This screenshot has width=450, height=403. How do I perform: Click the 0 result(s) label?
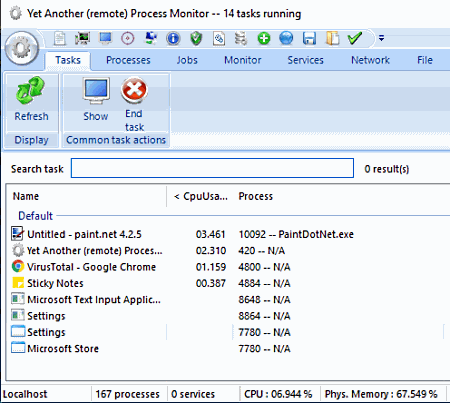387,169
